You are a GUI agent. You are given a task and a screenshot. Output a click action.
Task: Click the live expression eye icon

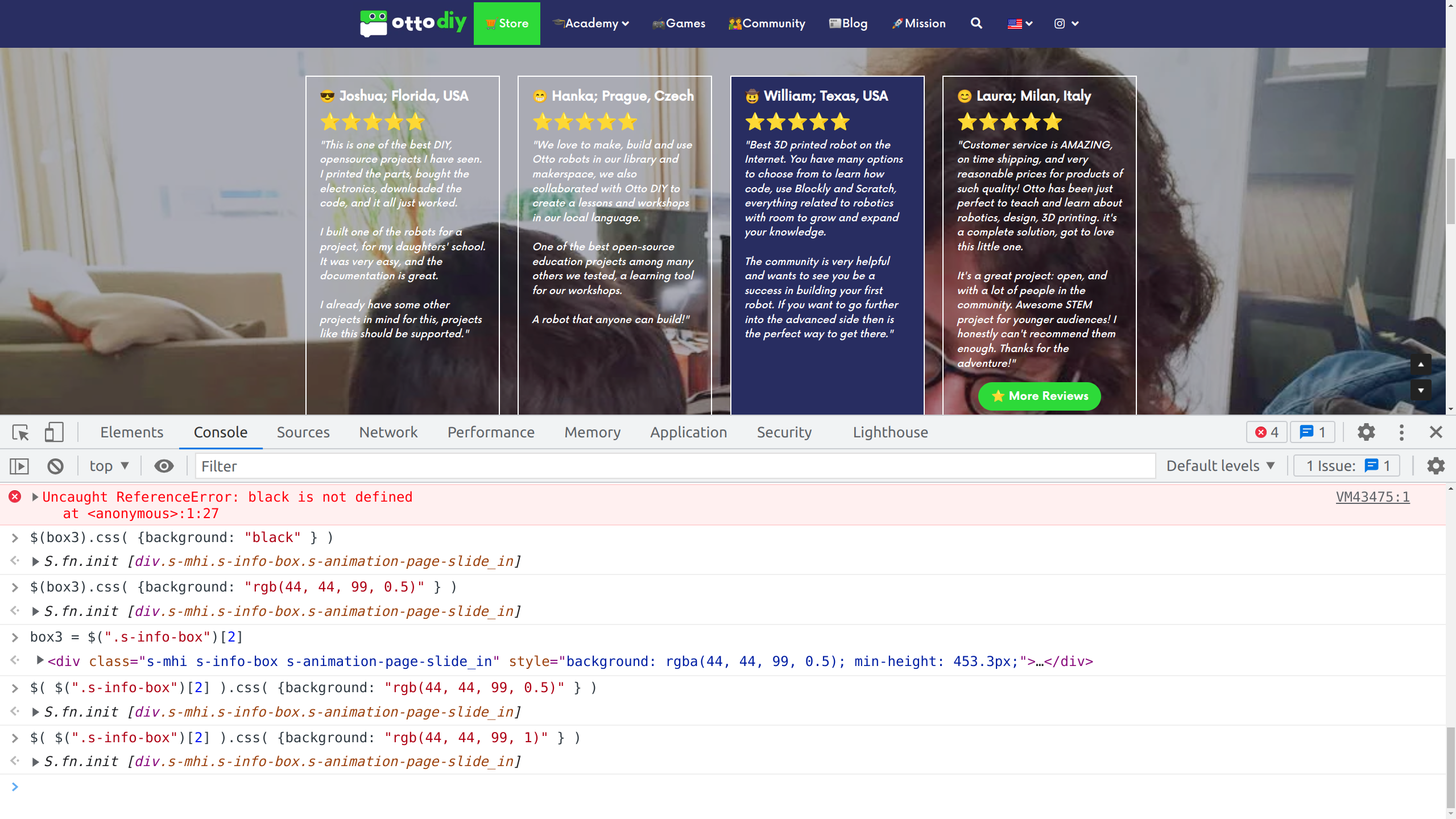point(164,466)
